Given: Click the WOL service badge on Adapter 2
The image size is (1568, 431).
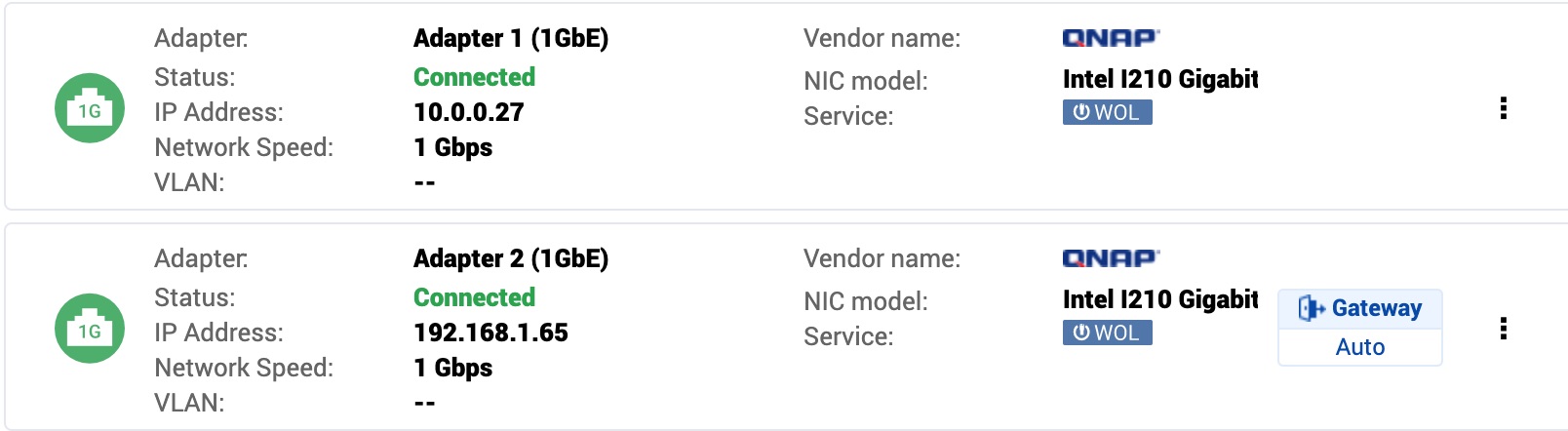Looking at the screenshot, I should tap(1107, 333).
